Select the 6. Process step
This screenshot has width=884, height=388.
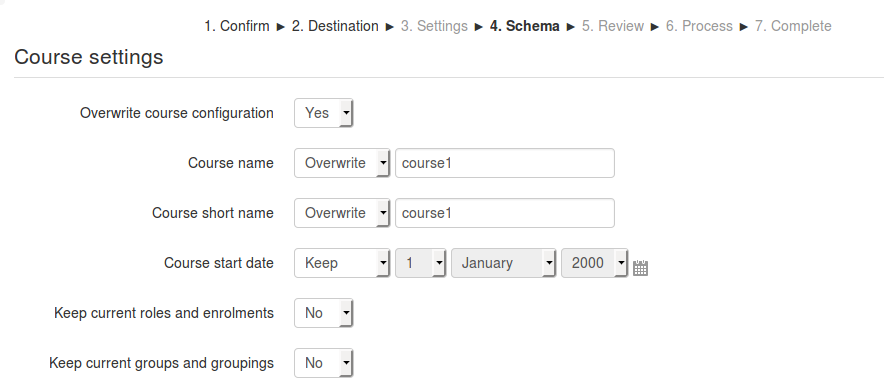(699, 27)
